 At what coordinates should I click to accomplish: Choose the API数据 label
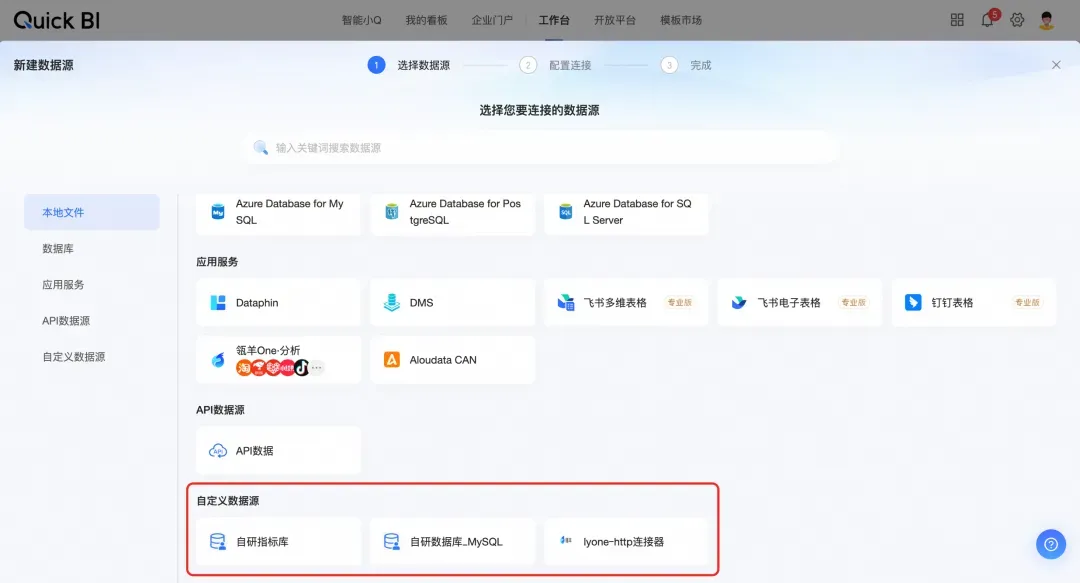pyautogui.click(x=254, y=451)
